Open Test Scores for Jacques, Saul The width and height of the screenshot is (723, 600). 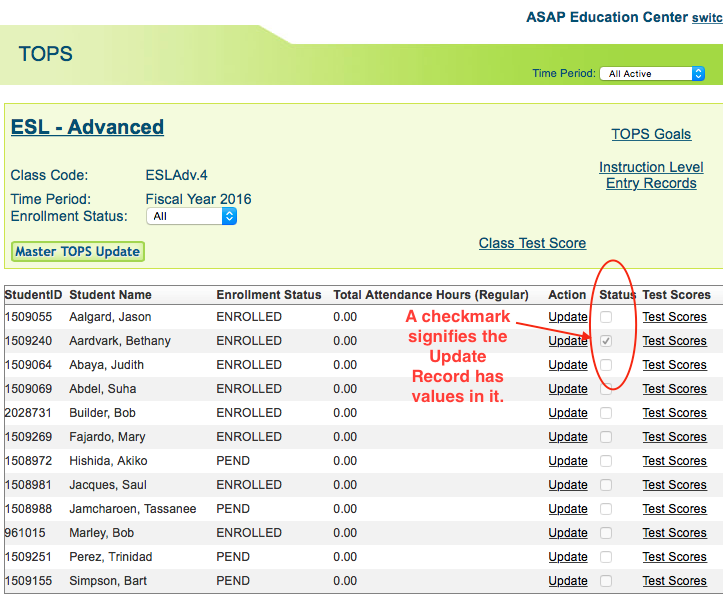pyautogui.click(x=674, y=485)
